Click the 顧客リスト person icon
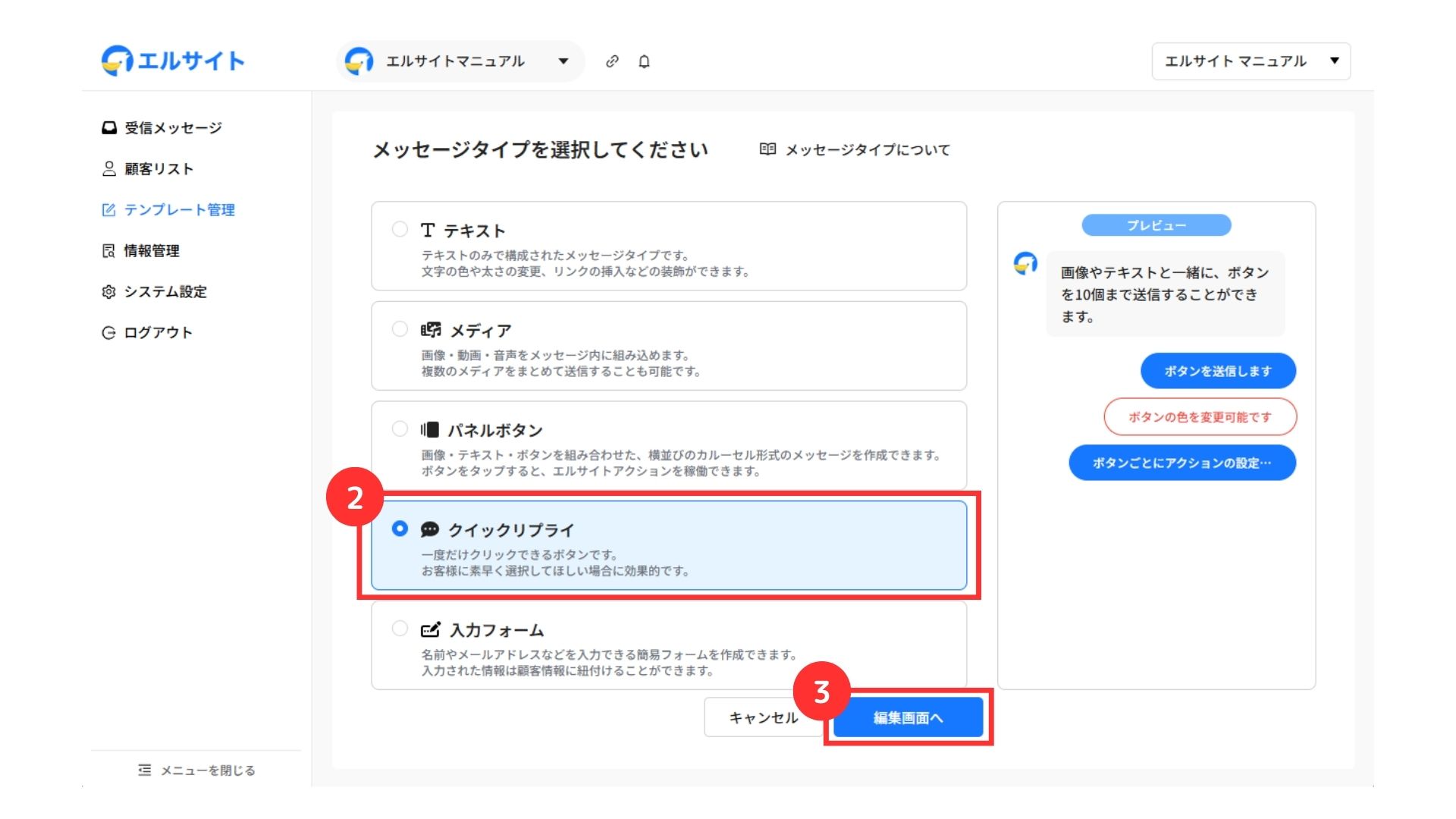This screenshot has height=819, width=1456. [109, 168]
